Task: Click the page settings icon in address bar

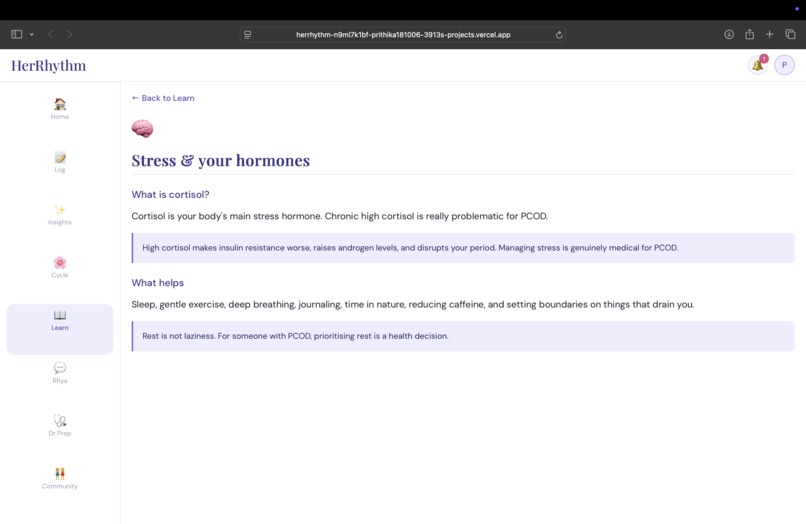Action: pyautogui.click(x=248, y=35)
